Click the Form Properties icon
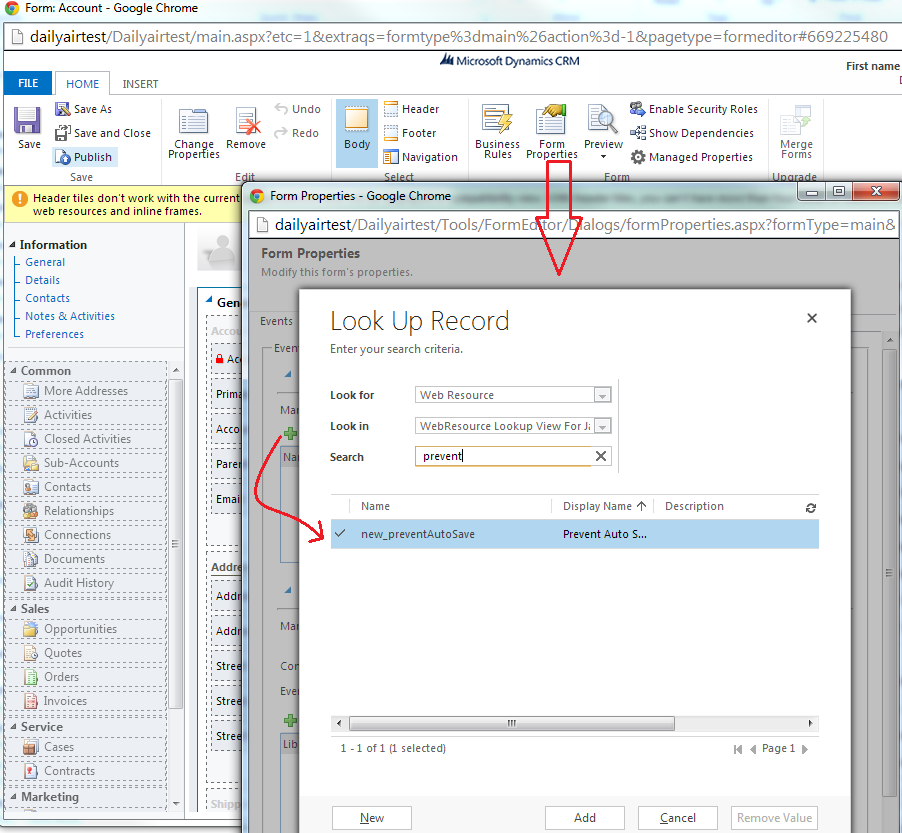This screenshot has height=833, width=902. (x=552, y=126)
